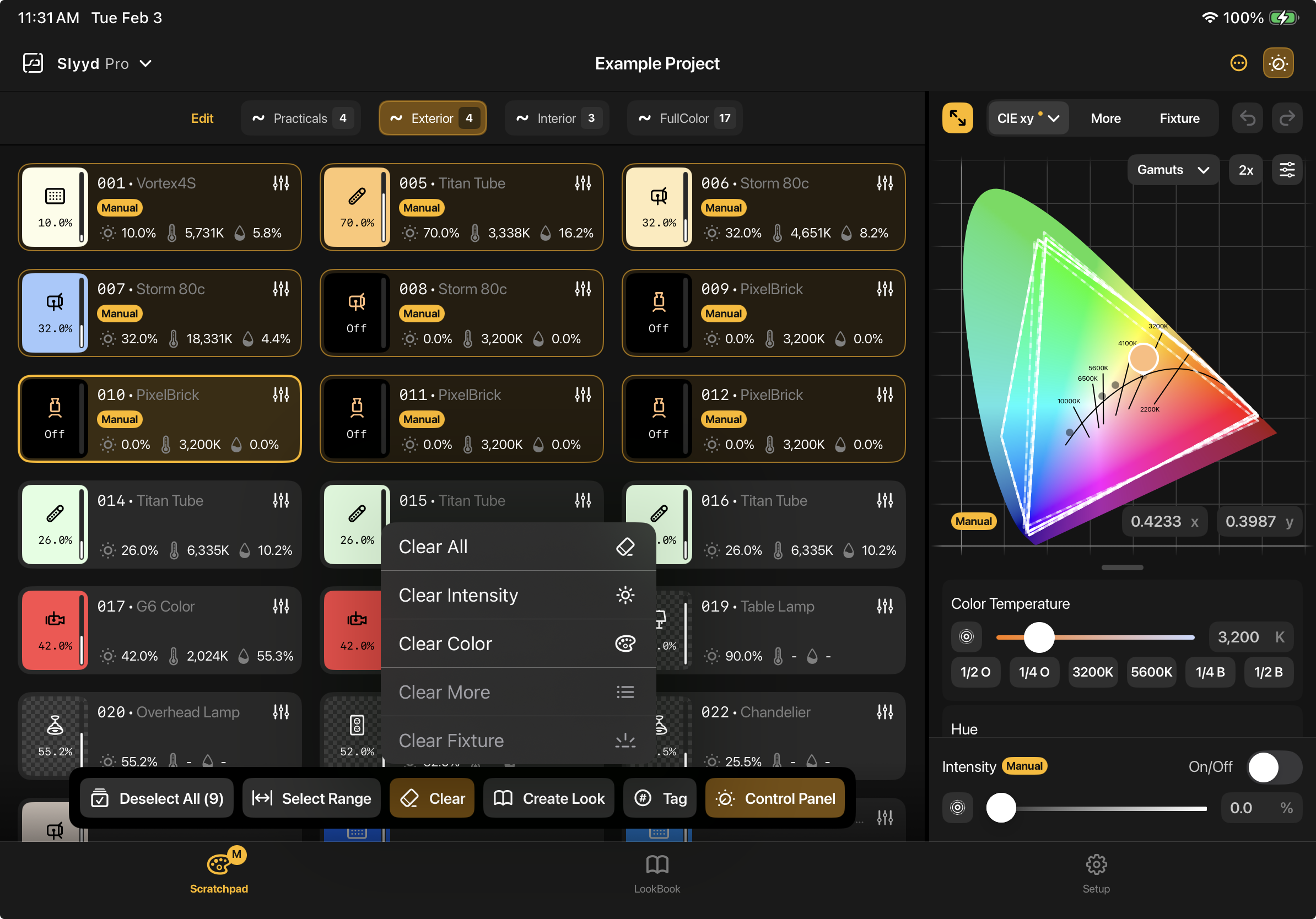Click the redo arrow button

point(1287,118)
